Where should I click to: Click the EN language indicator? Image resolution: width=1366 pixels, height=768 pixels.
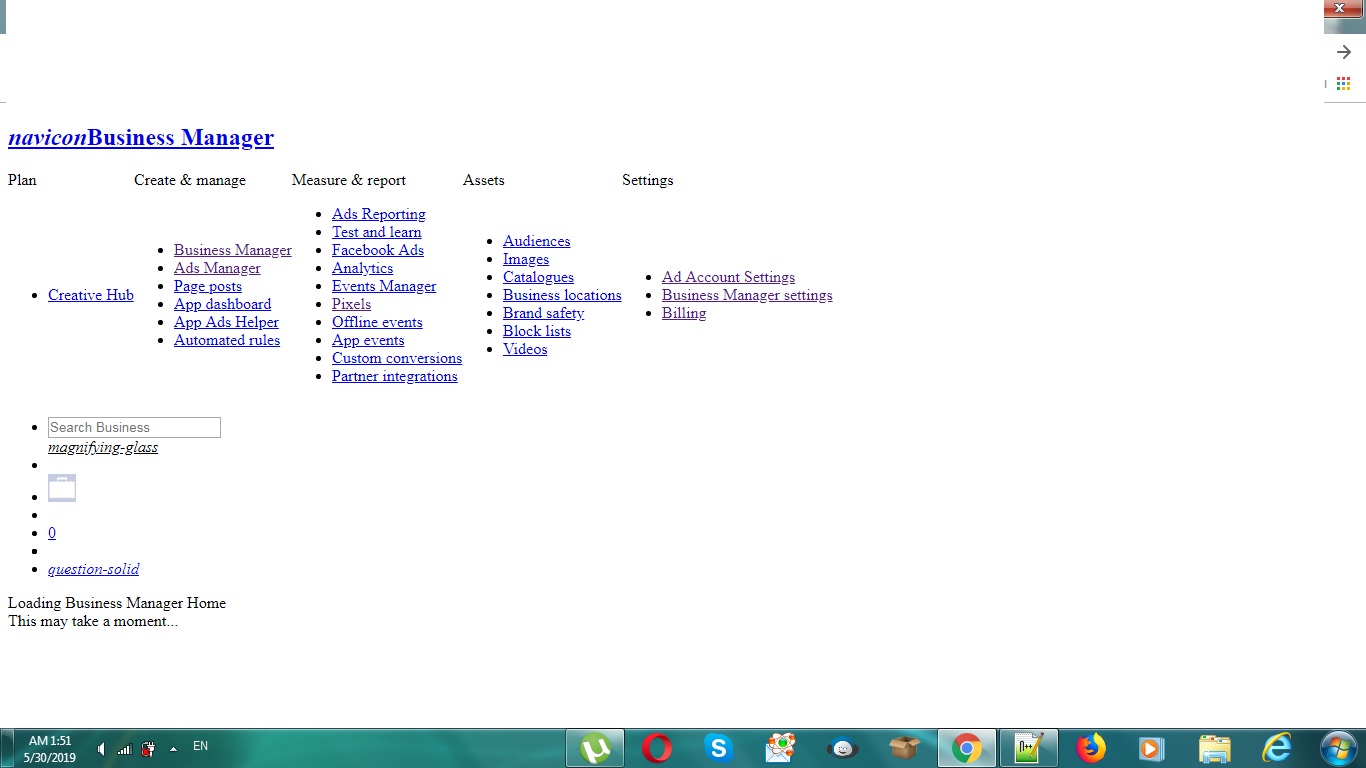click(x=200, y=746)
